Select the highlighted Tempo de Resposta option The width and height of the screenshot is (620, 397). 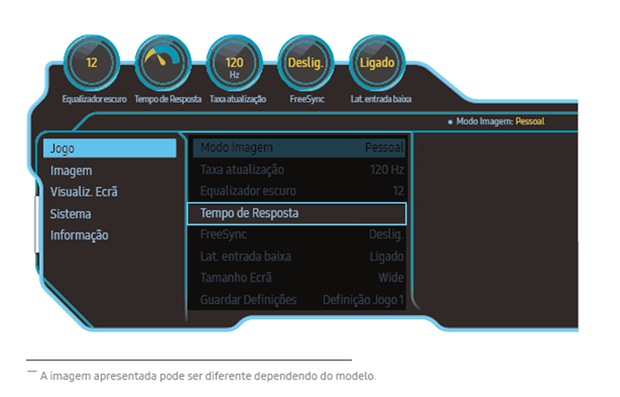[x=297, y=214]
